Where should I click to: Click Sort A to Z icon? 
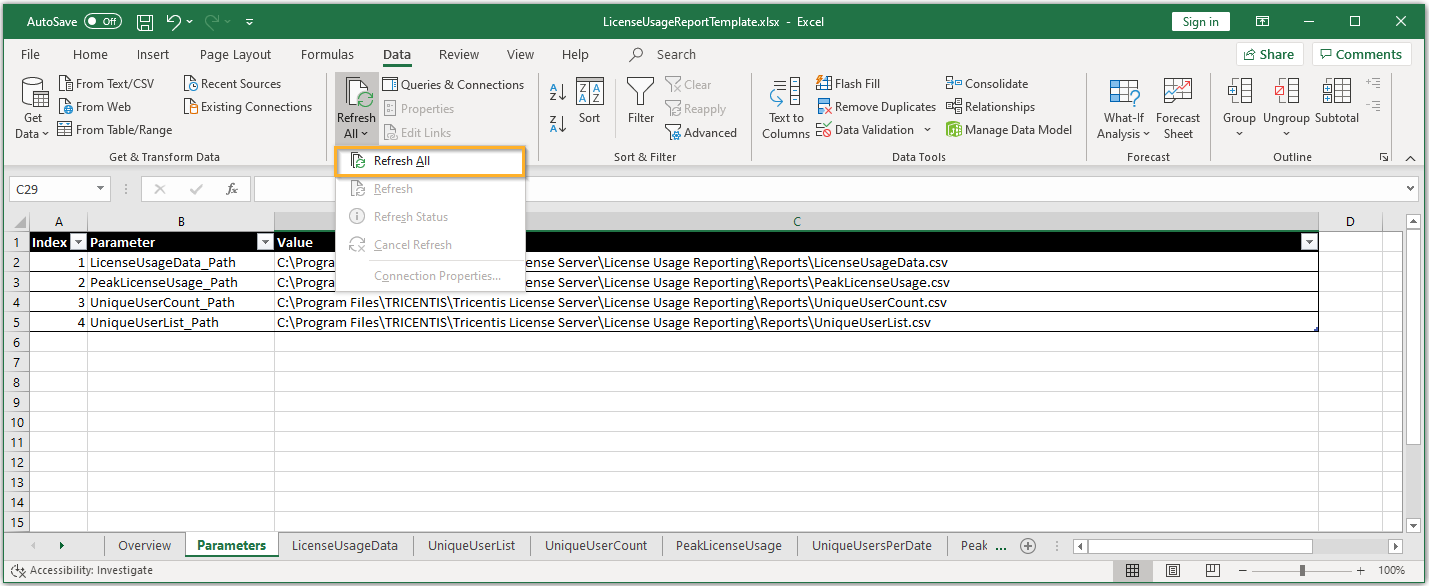coord(558,93)
